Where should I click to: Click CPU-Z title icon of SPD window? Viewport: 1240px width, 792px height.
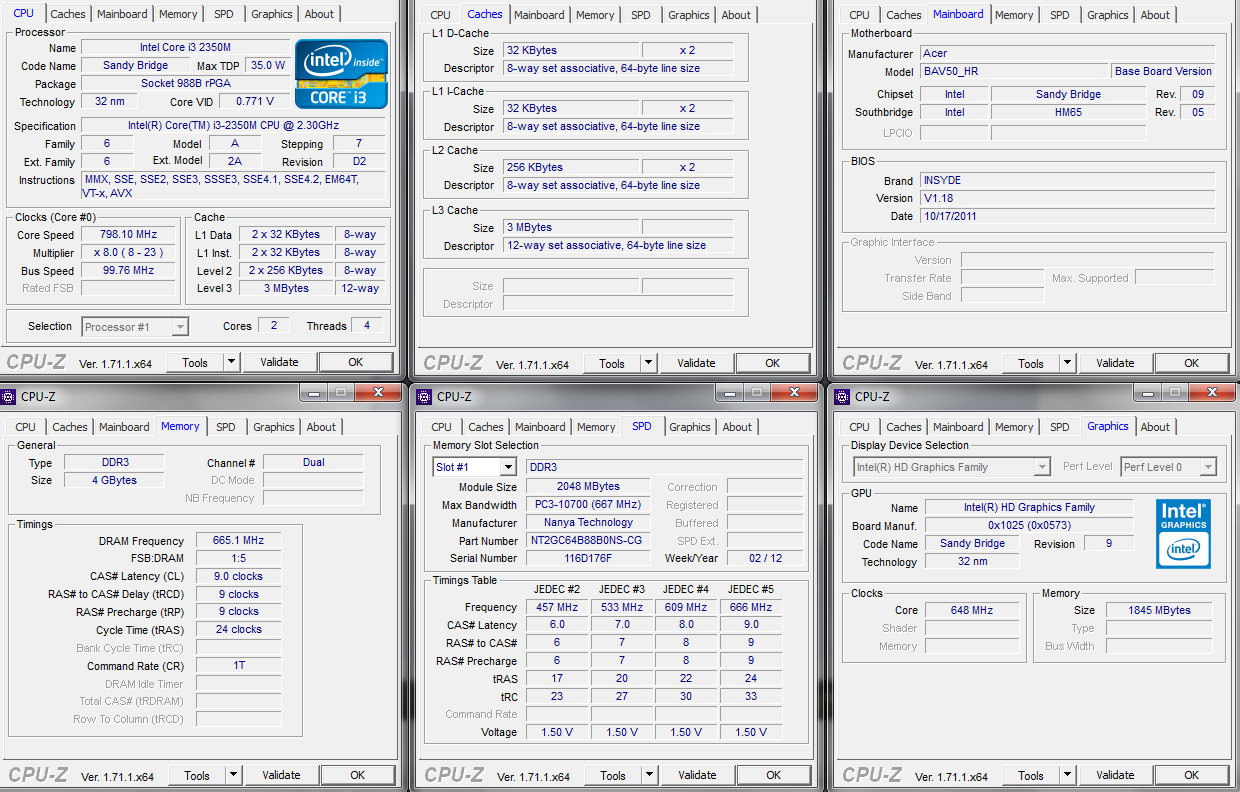click(425, 396)
